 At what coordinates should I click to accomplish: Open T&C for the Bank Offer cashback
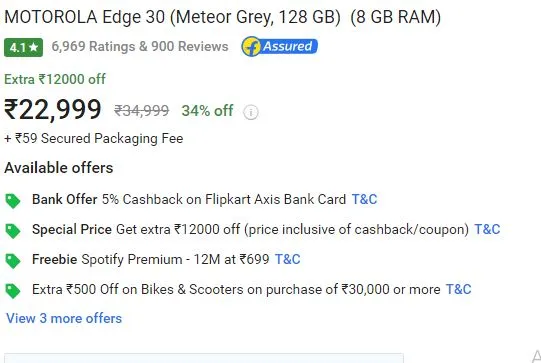[364, 199]
